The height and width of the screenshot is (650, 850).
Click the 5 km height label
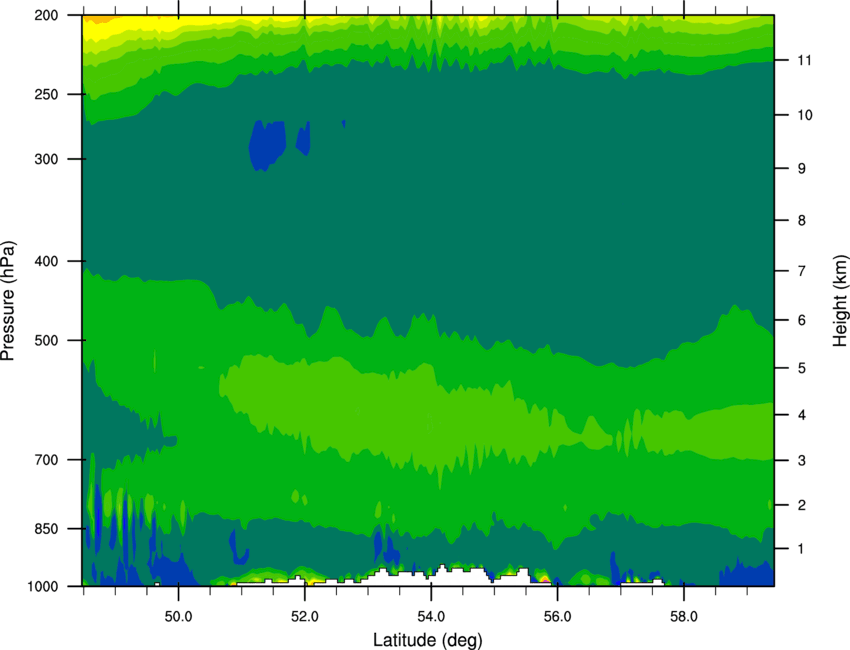click(802, 368)
